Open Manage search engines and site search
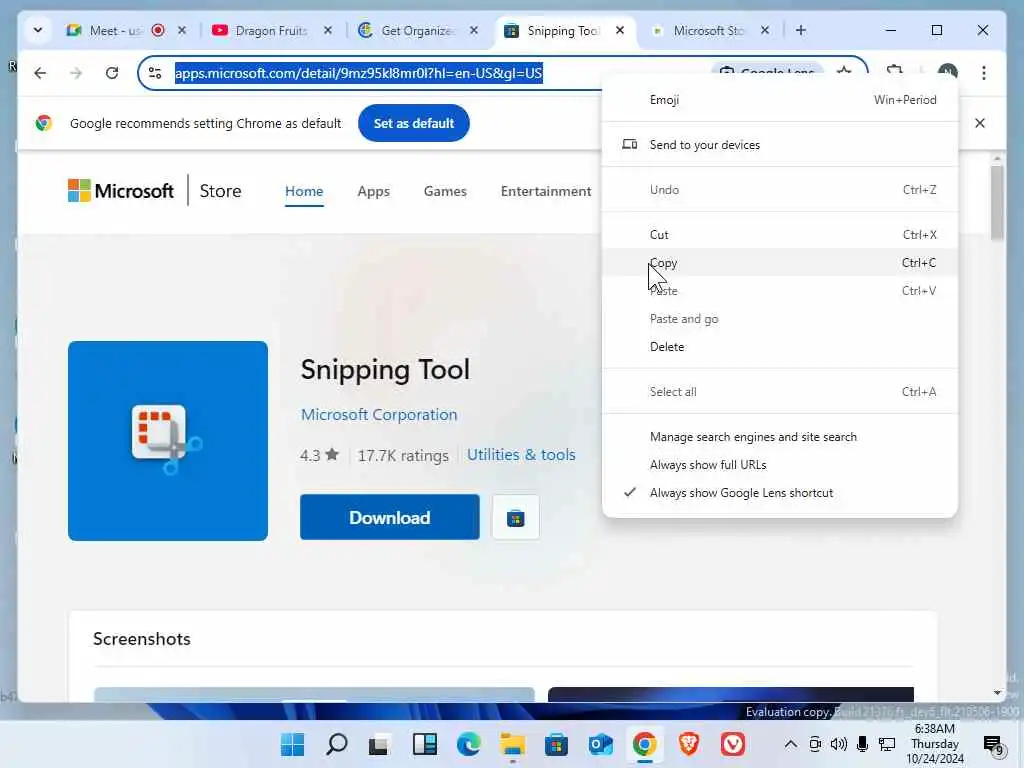 pos(780,437)
